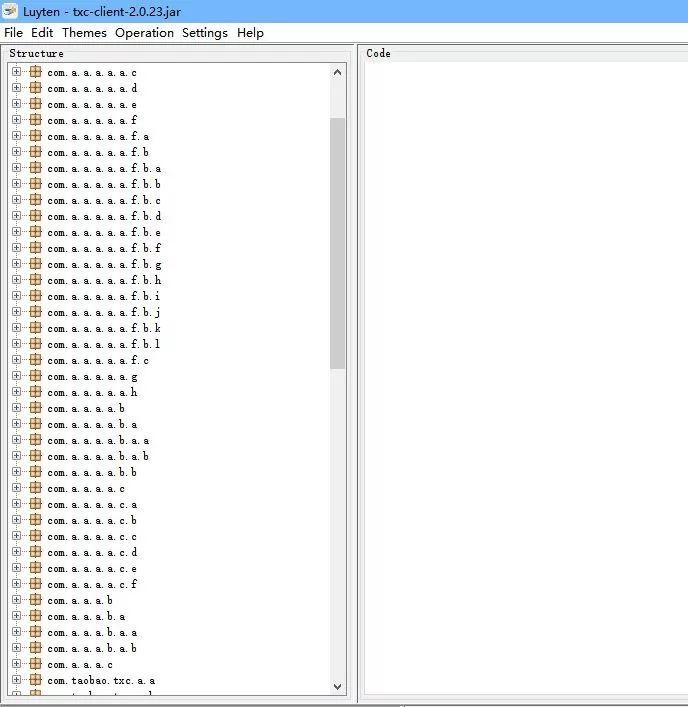Expand package com.a.a.a.a.b.a.b node

point(17,456)
